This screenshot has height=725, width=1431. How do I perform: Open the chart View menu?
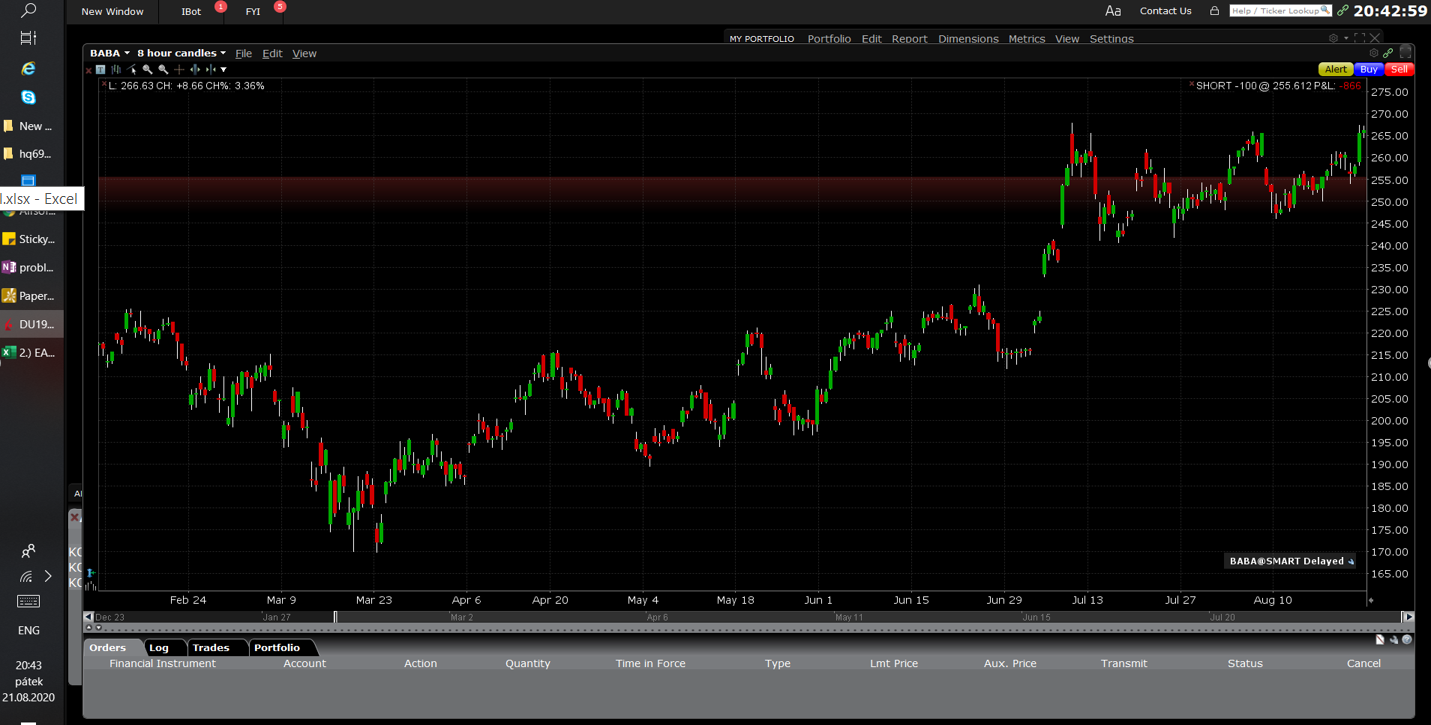click(x=304, y=53)
